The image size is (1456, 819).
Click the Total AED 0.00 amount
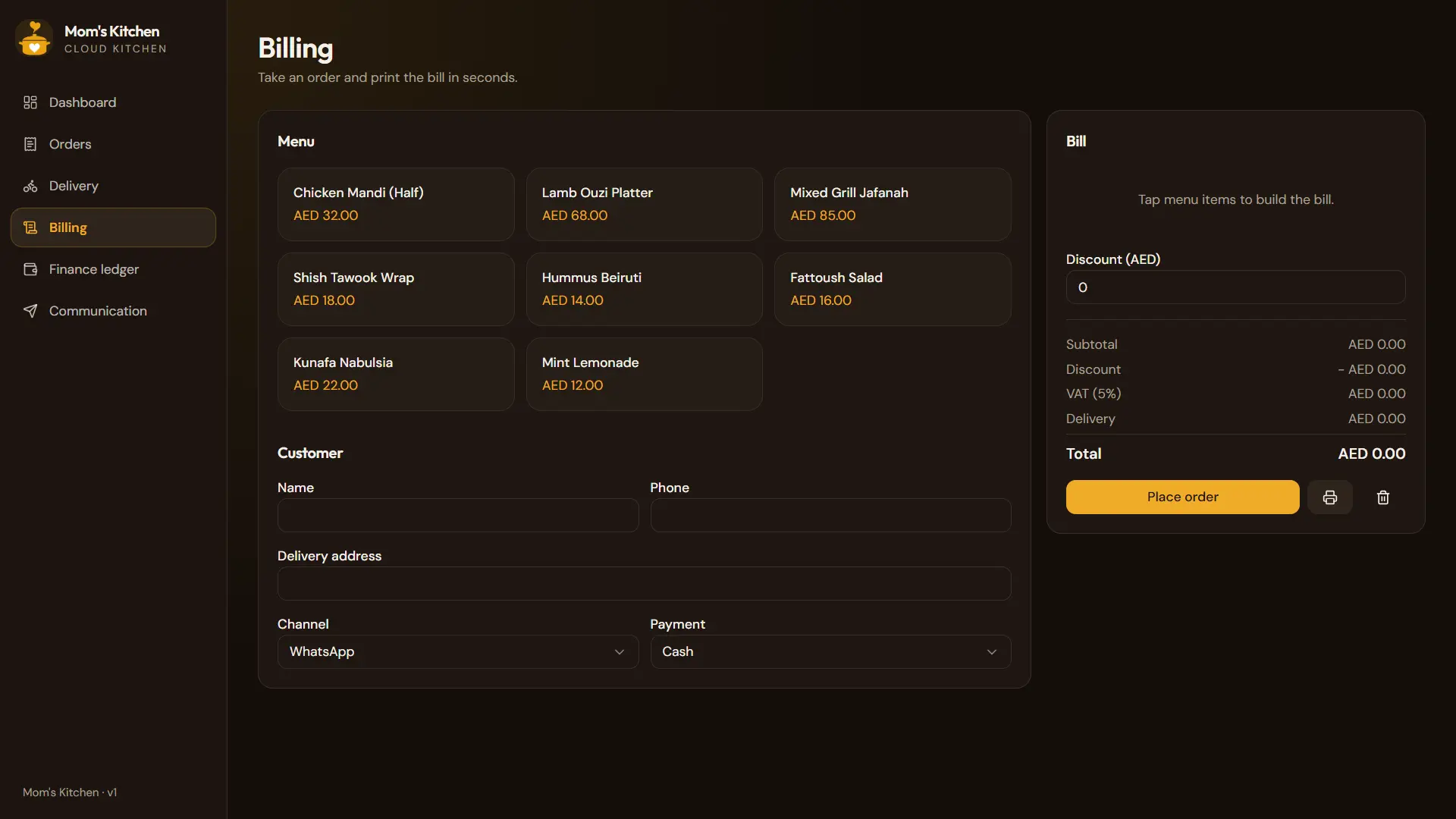(1371, 453)
